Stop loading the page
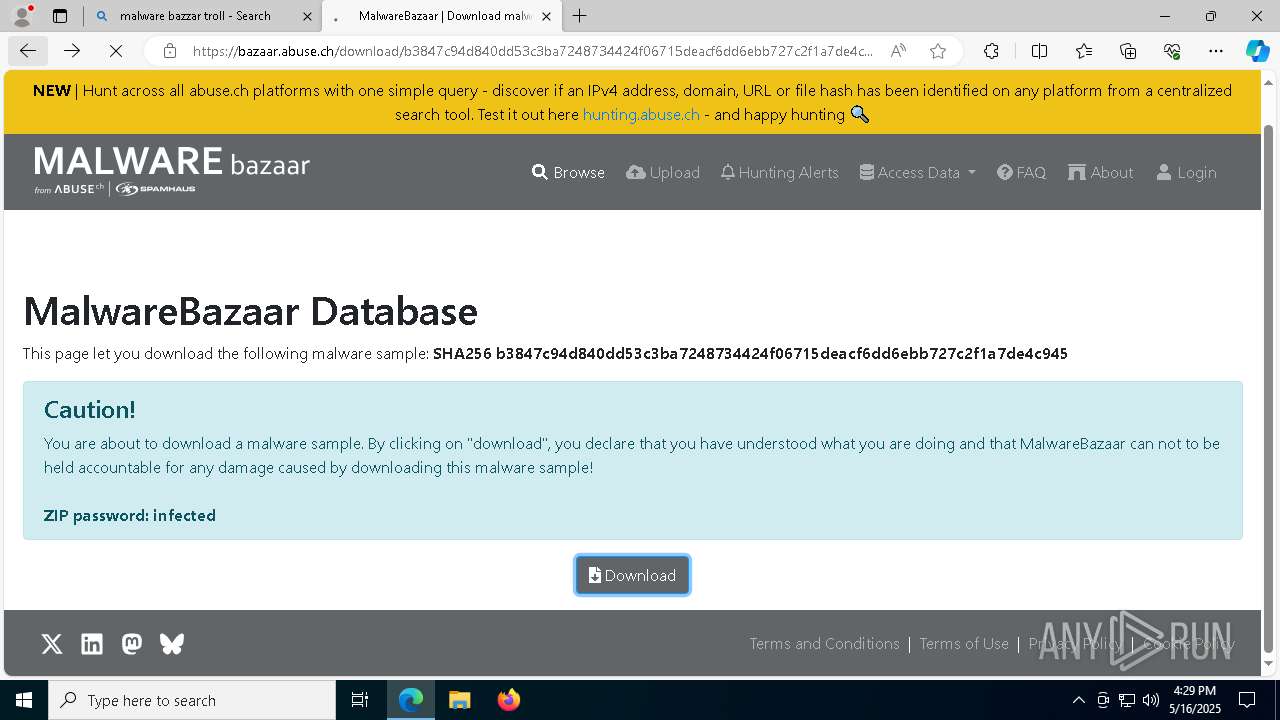The width and height of the screenshot is (1280, 720). (x=115, y=51)
